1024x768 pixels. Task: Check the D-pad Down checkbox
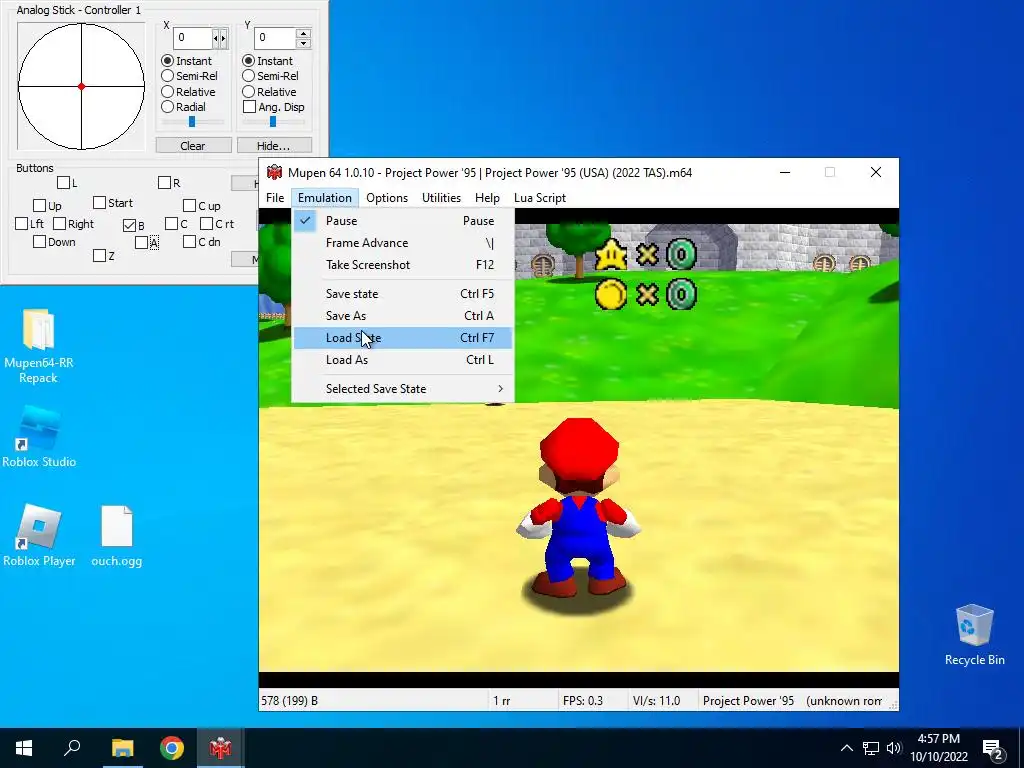pos(39,242)
